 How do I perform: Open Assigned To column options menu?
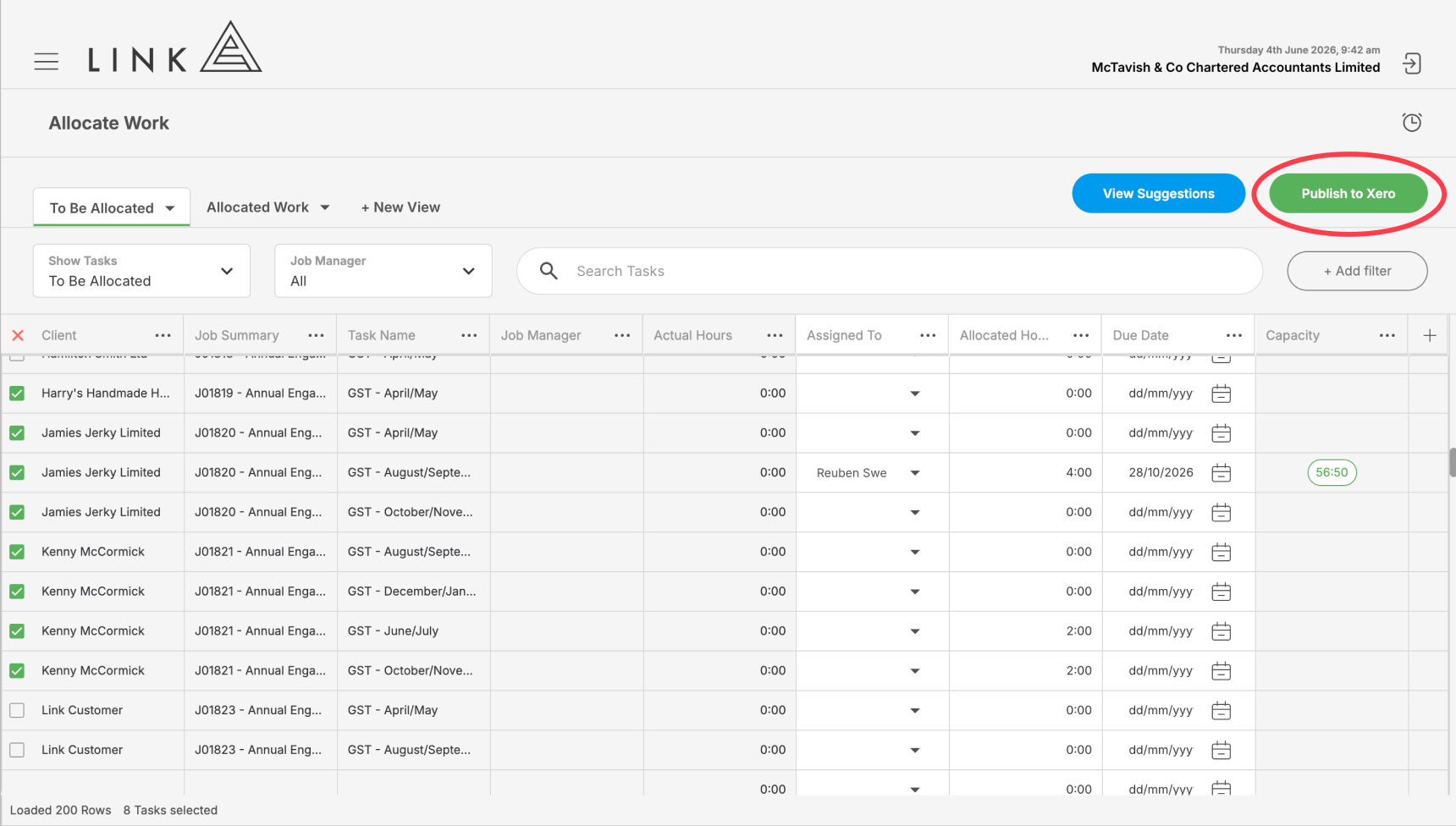tap(928, 335)
